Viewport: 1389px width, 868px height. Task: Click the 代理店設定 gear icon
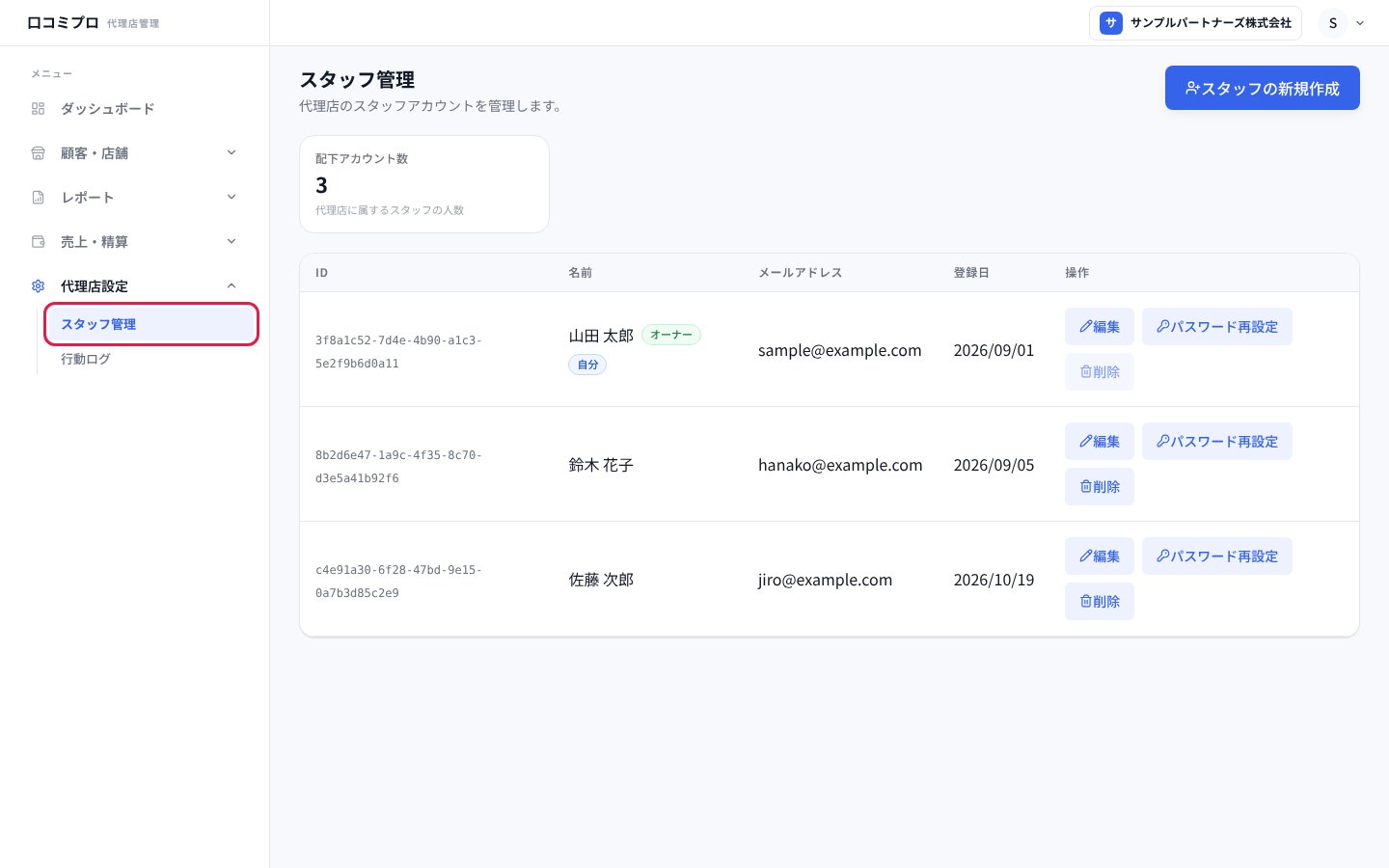coord(39,286)
